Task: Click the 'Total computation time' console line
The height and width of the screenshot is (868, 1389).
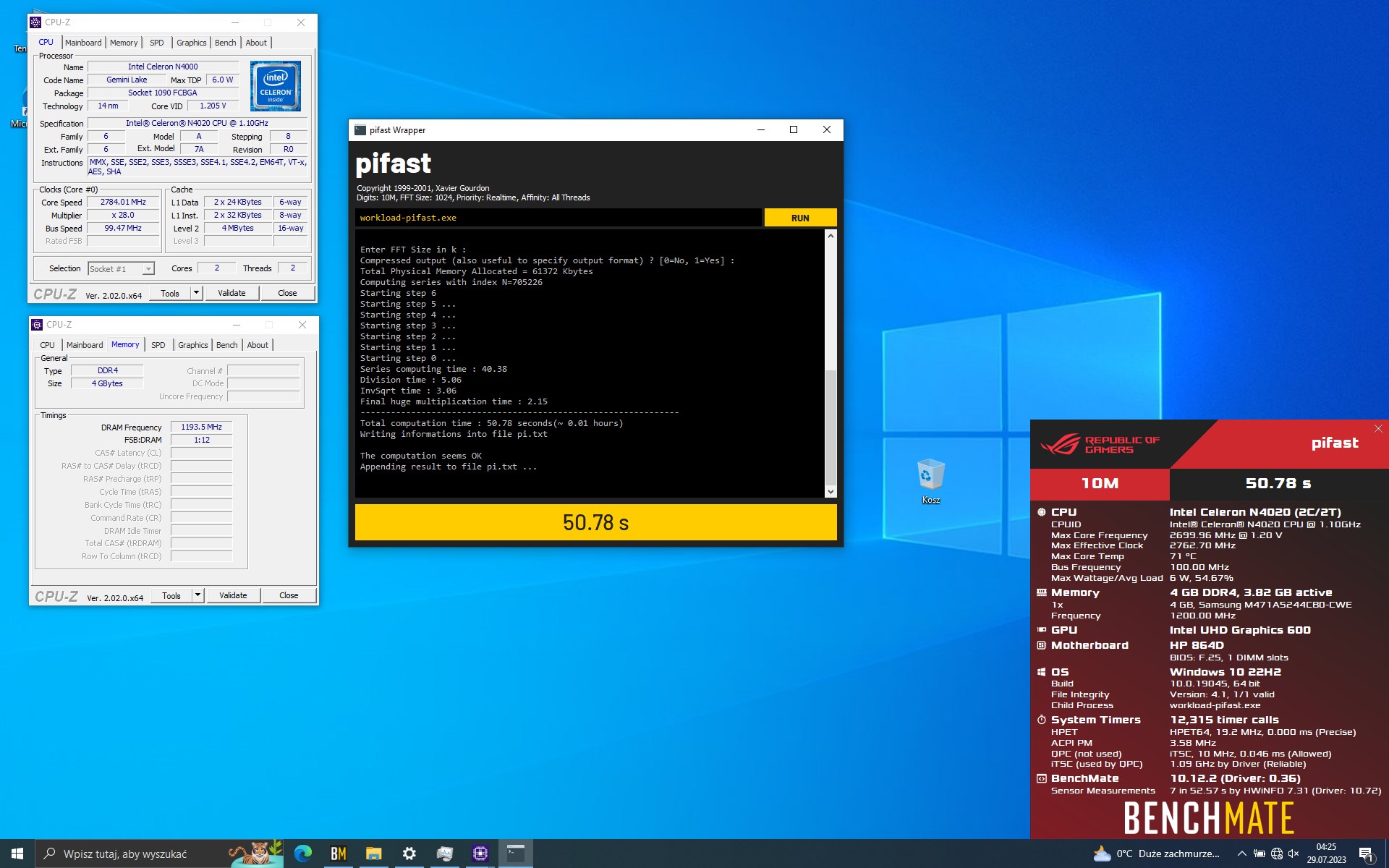Action: click(491, 423)
